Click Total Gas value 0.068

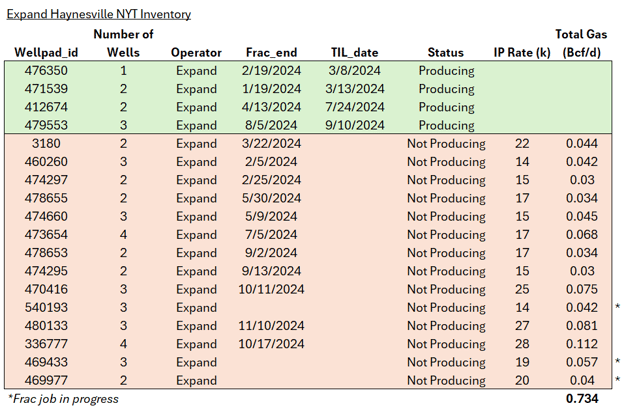(582, 234)
